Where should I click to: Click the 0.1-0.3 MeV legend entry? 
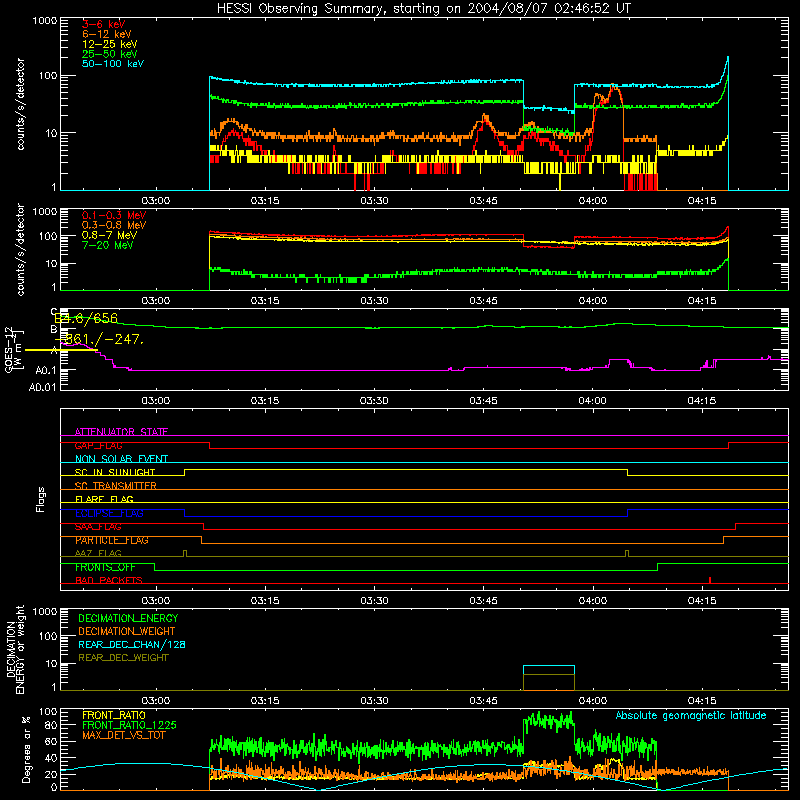114,215
